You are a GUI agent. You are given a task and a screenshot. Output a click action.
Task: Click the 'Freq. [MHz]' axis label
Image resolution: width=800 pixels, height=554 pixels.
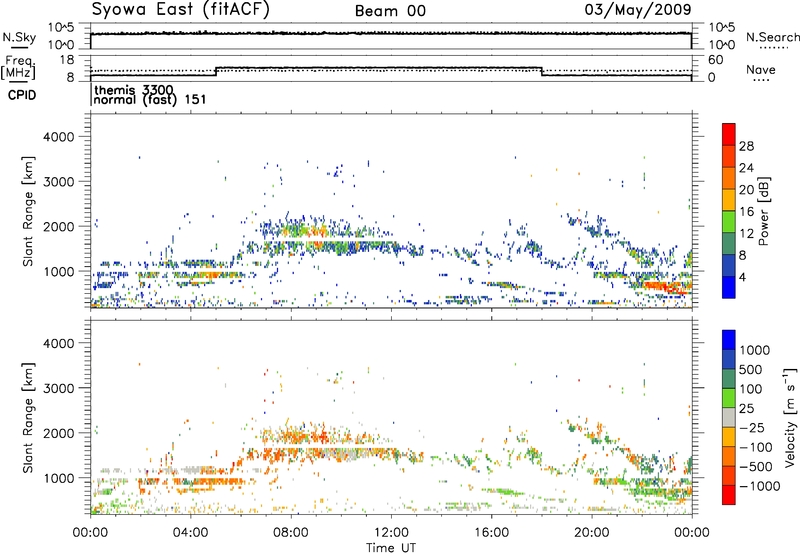(x=19, y=67)
